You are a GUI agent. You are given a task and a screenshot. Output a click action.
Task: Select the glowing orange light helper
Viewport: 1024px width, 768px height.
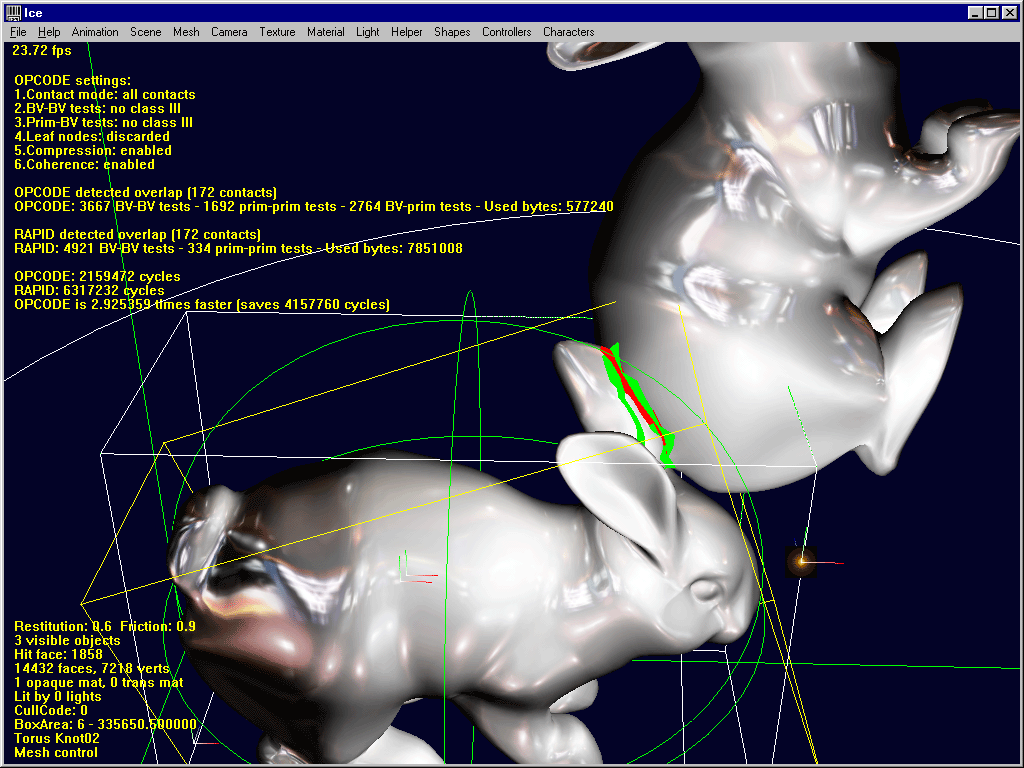click(x=801, y=561)
